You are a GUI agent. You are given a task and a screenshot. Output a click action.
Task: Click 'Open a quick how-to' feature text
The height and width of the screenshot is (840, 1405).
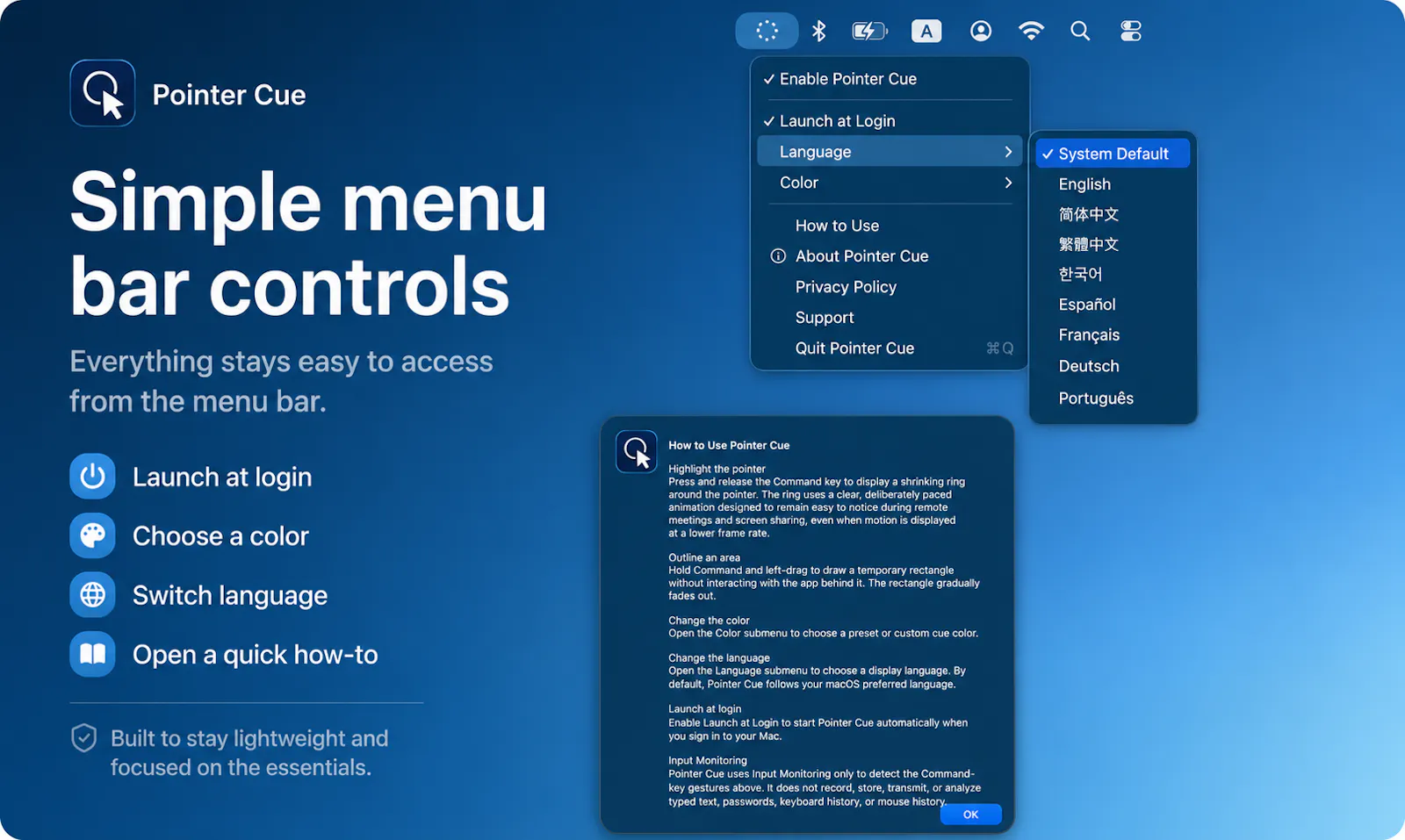(256, 654)
